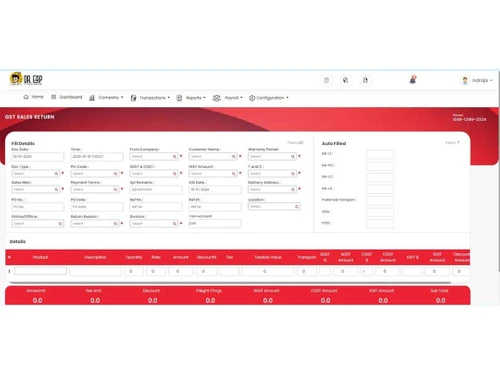Image resolution: width=500 pixels, height=375 pixels.
Task: Open Dashboard from the navigation bar
Action: [67, 97]
